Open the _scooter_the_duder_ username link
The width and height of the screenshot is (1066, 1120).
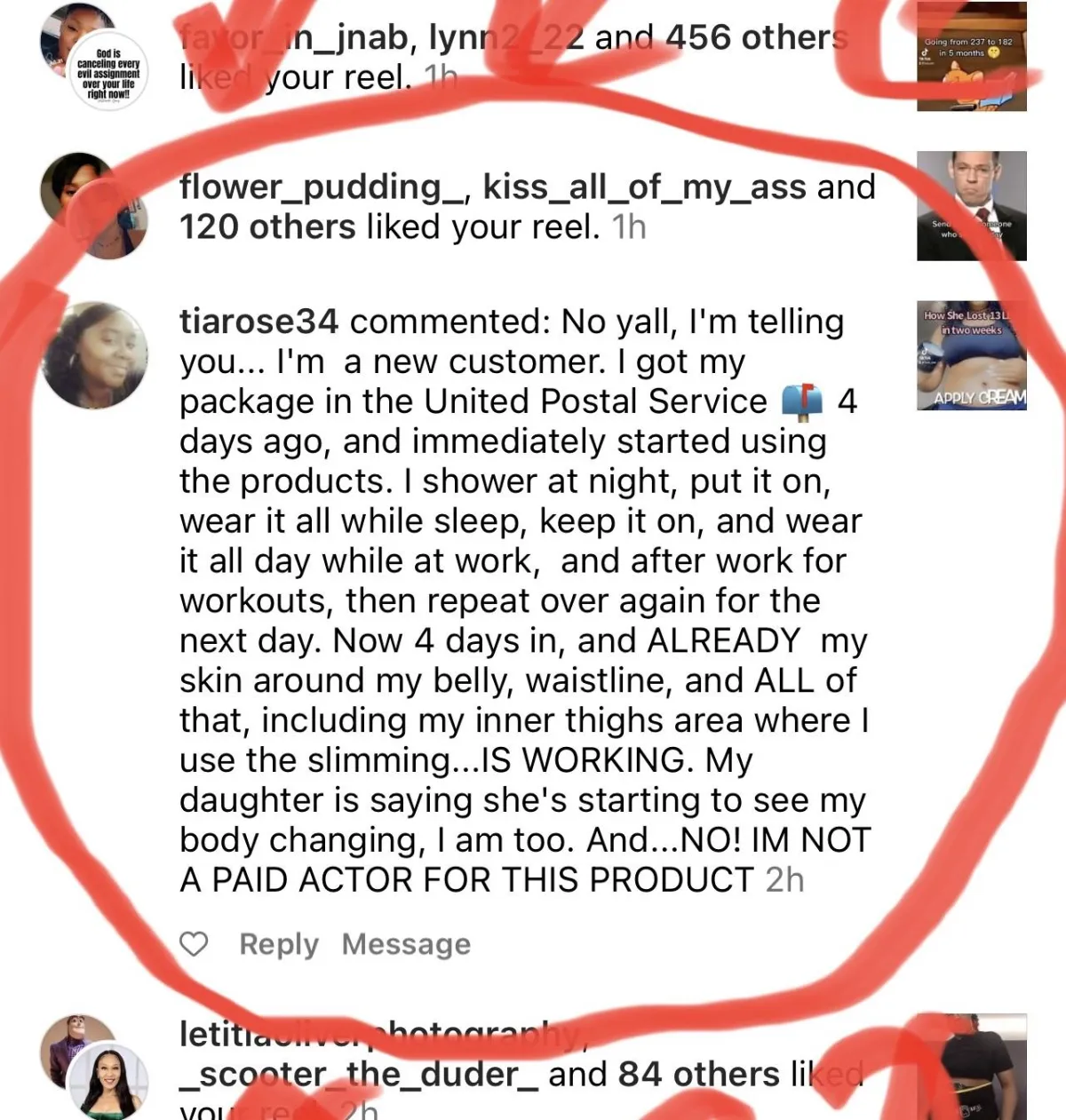[x=358, y=1076]
